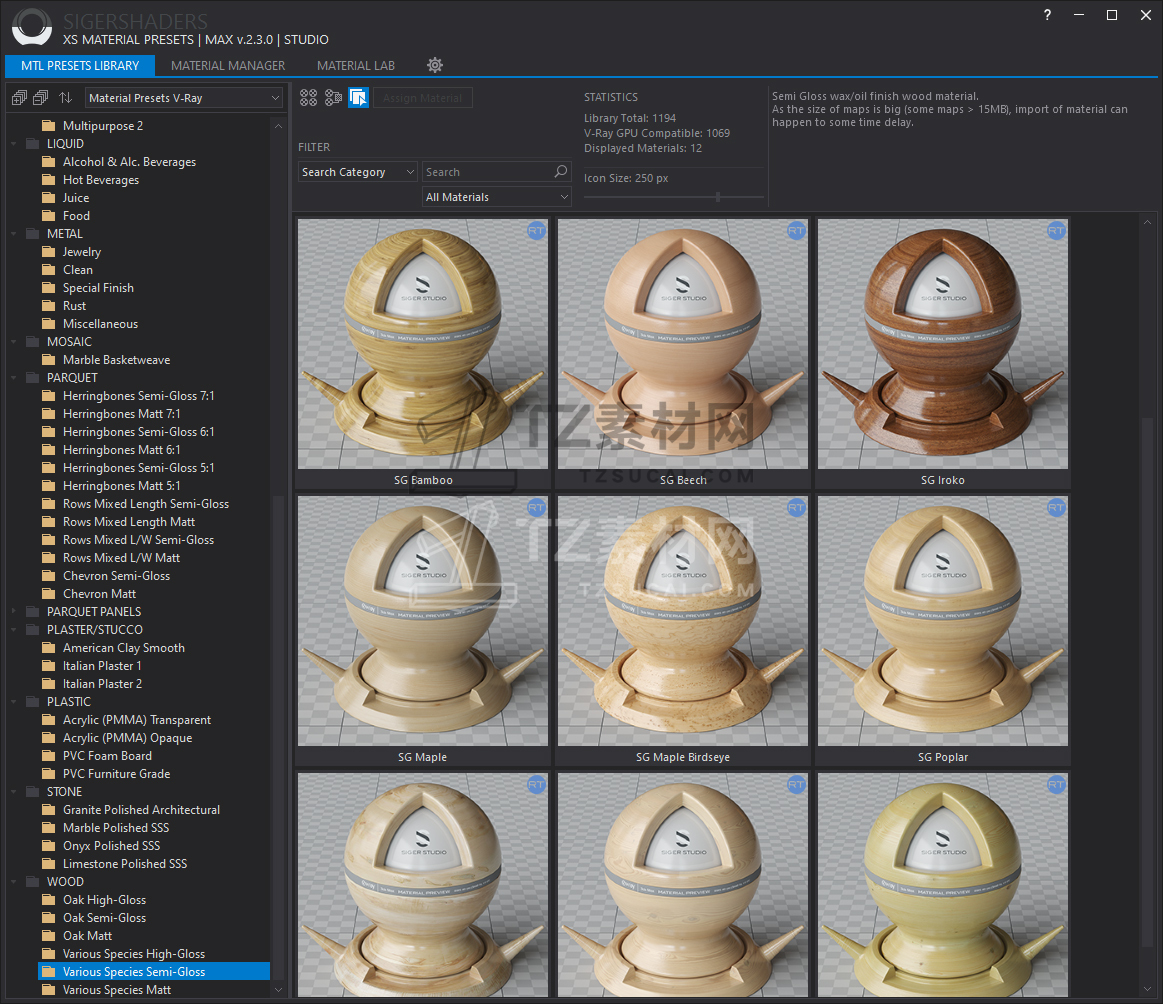
Task: Select the SG Beech material thumbnail
Action: [682, 344]
